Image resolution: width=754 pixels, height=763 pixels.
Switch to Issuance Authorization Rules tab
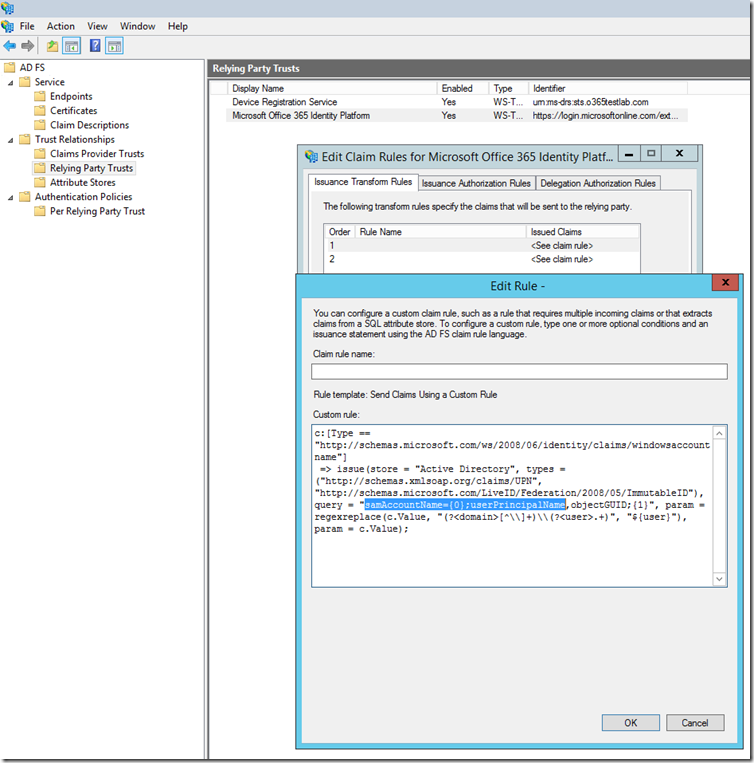[x=476, y=183]
